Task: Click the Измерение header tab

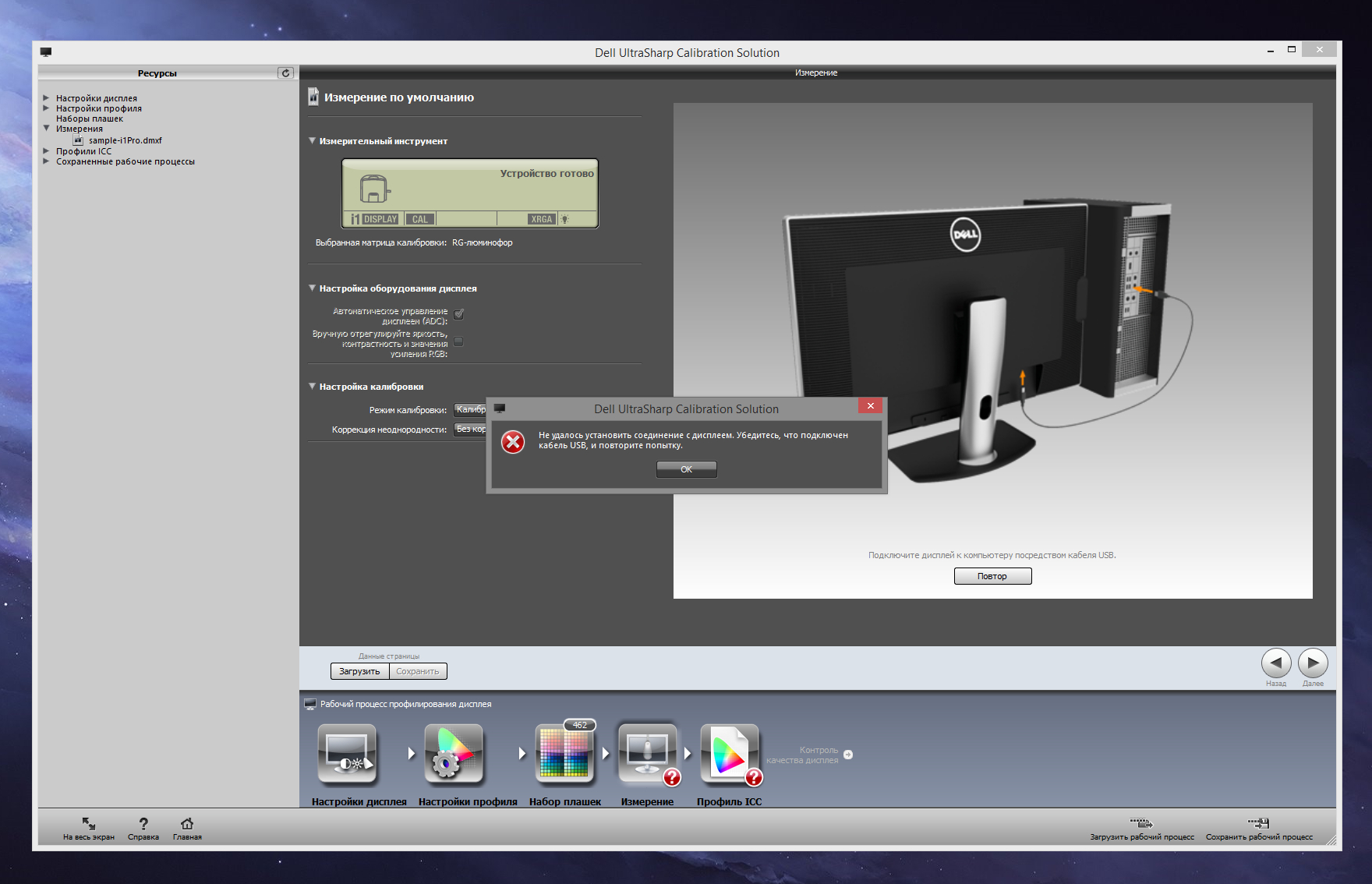Action: point(816,72)
